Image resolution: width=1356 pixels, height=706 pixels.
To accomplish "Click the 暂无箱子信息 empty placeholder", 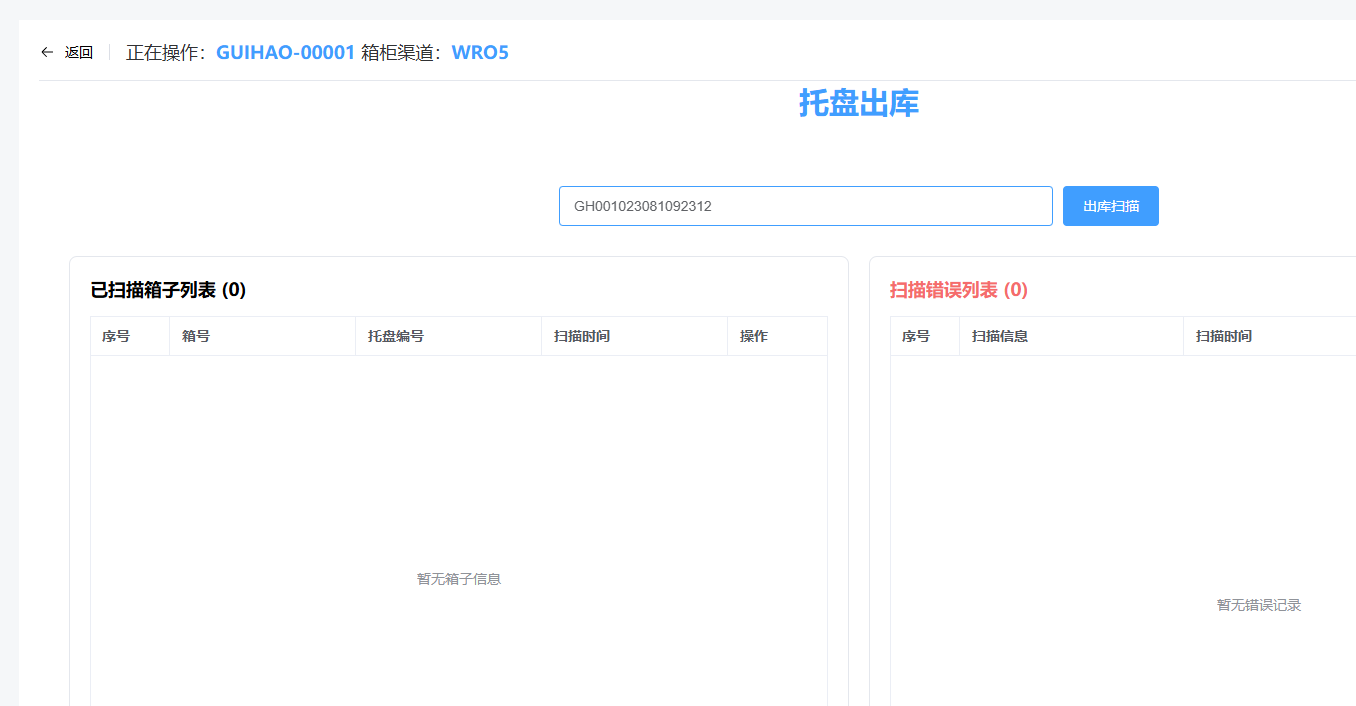I will click(459, 579).
